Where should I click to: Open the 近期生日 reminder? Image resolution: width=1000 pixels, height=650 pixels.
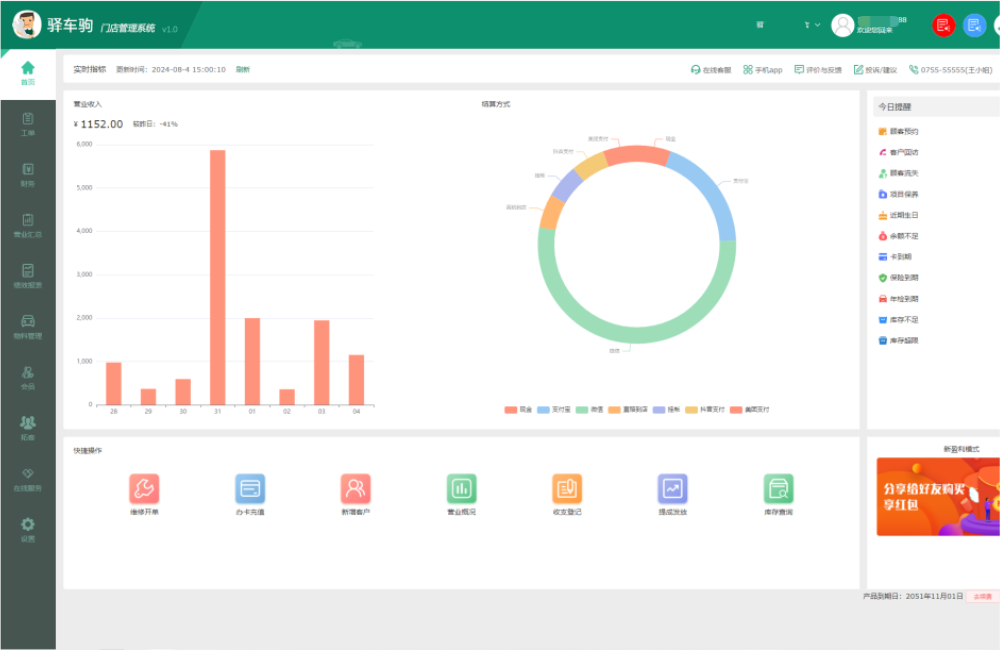pyautogui.click(x=898, y=216)
